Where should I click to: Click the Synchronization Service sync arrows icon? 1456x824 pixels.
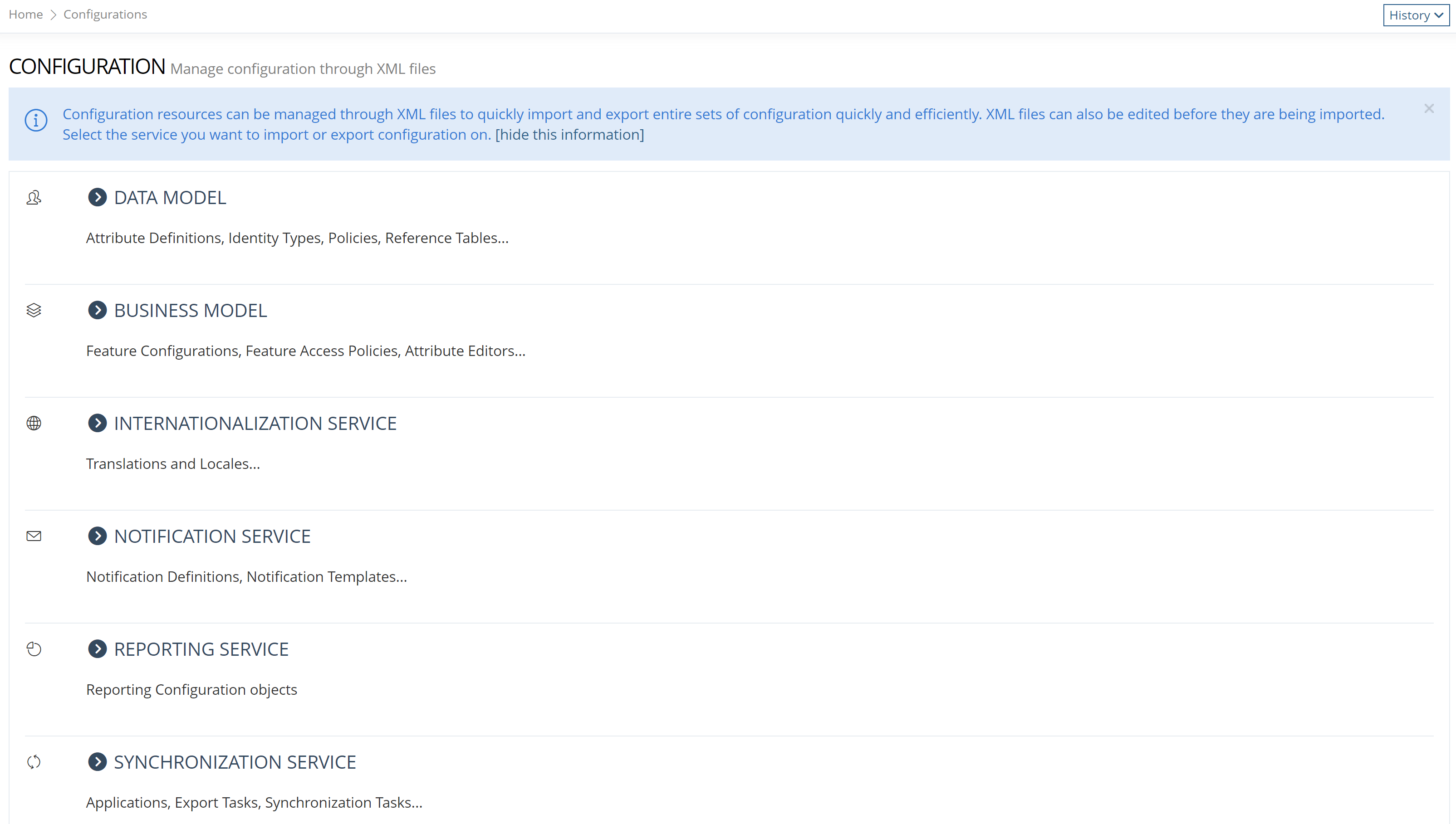(x=34, y=762)
